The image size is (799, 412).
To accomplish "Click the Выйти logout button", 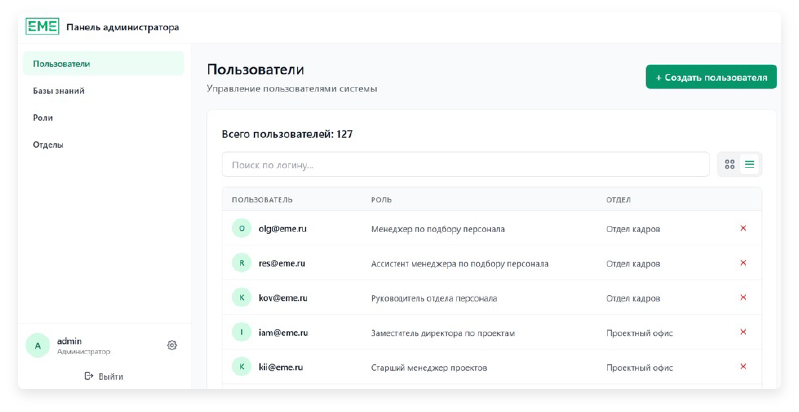I will pyautogui.click(x=104, y=376).
